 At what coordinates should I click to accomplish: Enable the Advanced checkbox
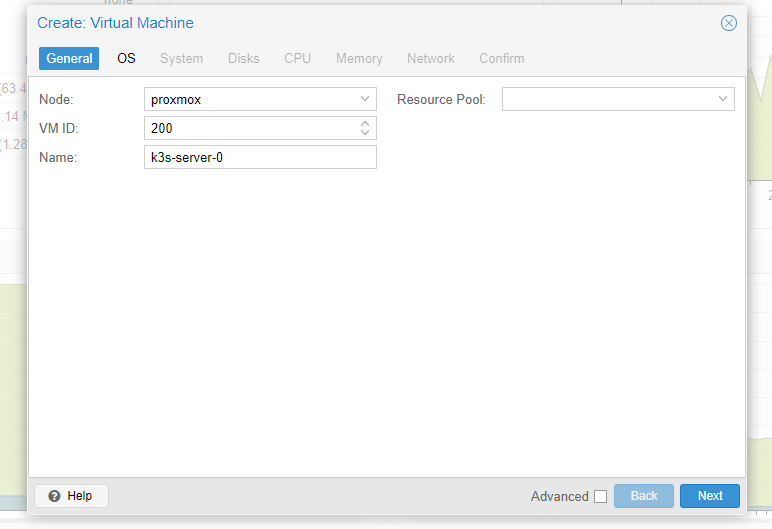(600, 496)
